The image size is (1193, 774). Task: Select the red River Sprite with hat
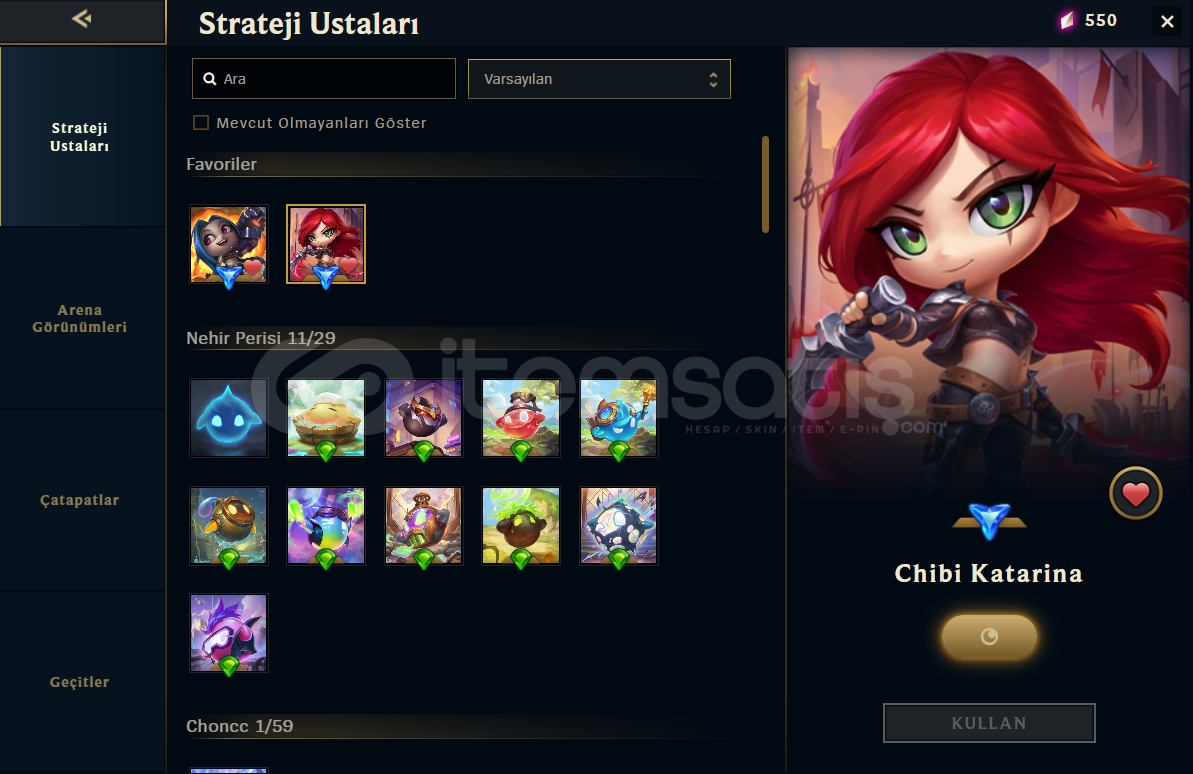(521, 418)
